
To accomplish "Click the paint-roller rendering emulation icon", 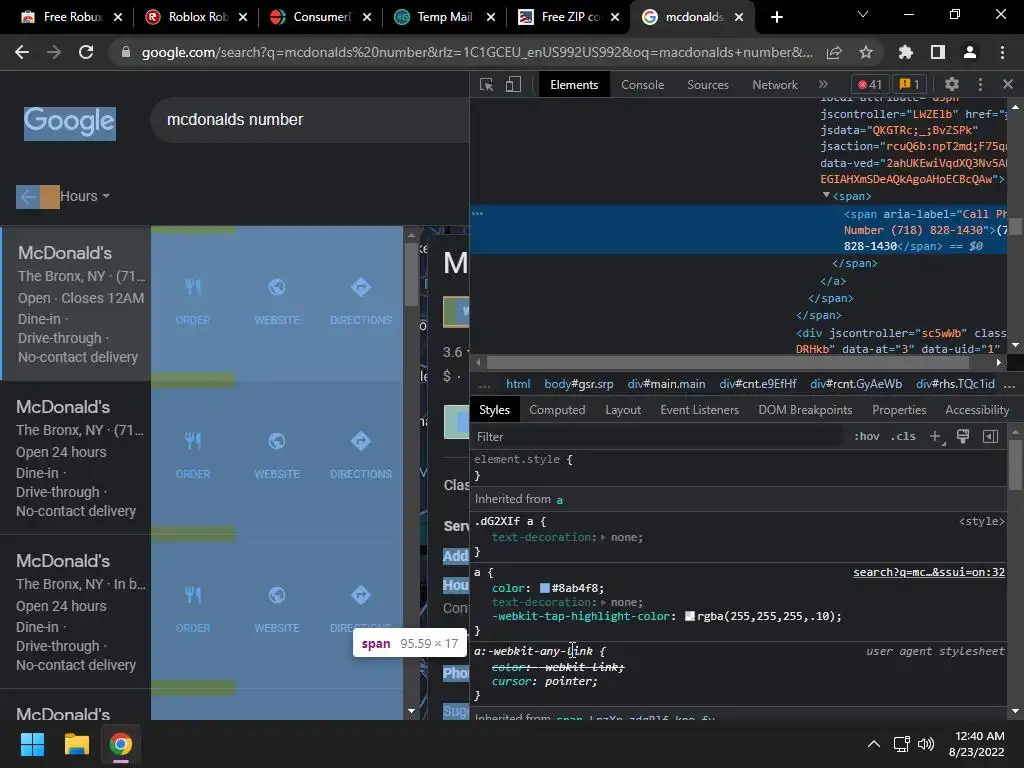I will point(963,436).
